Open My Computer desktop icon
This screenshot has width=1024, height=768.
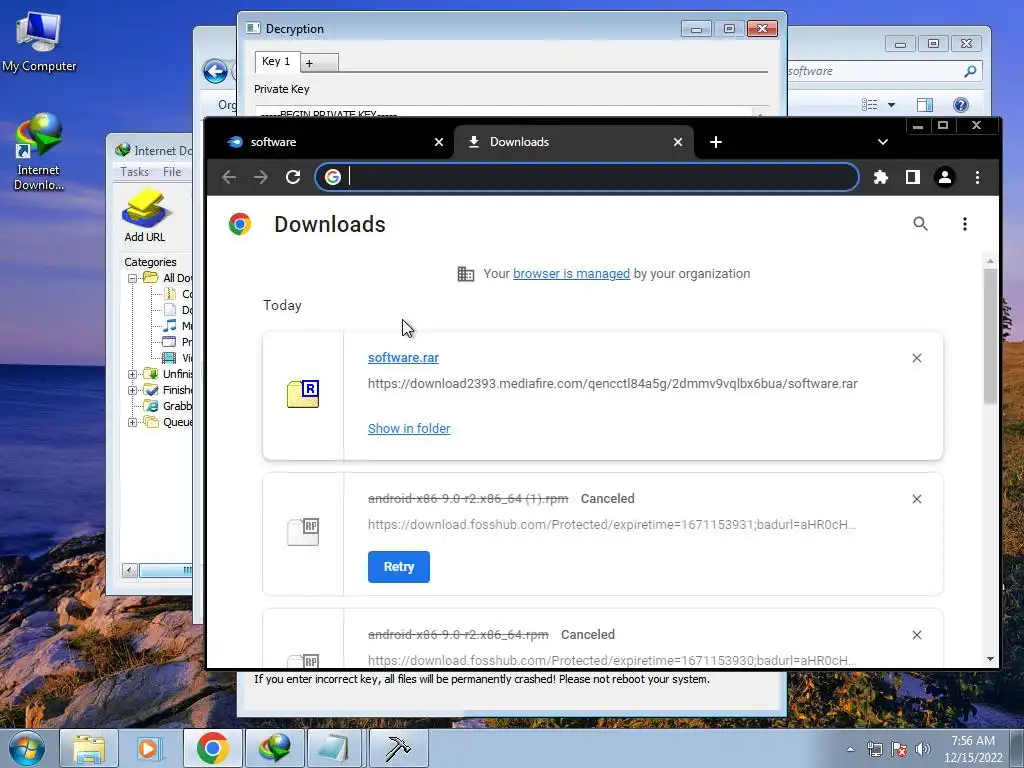(x=39, y=42)
